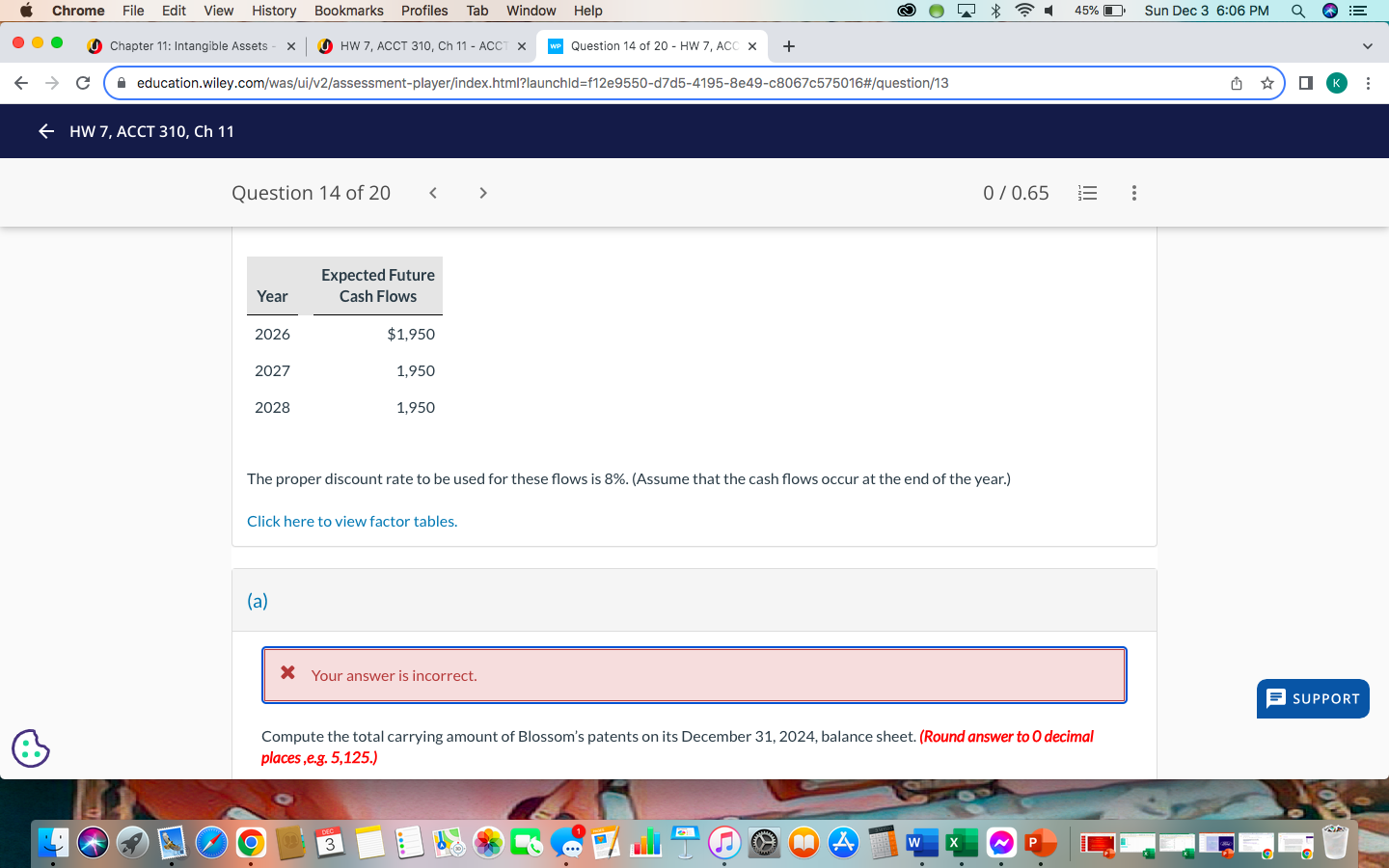Open the three-dot options menu beside question list
This screenshot has height=868, width=1389.
pyautogui.click(x=1134, y=193)
